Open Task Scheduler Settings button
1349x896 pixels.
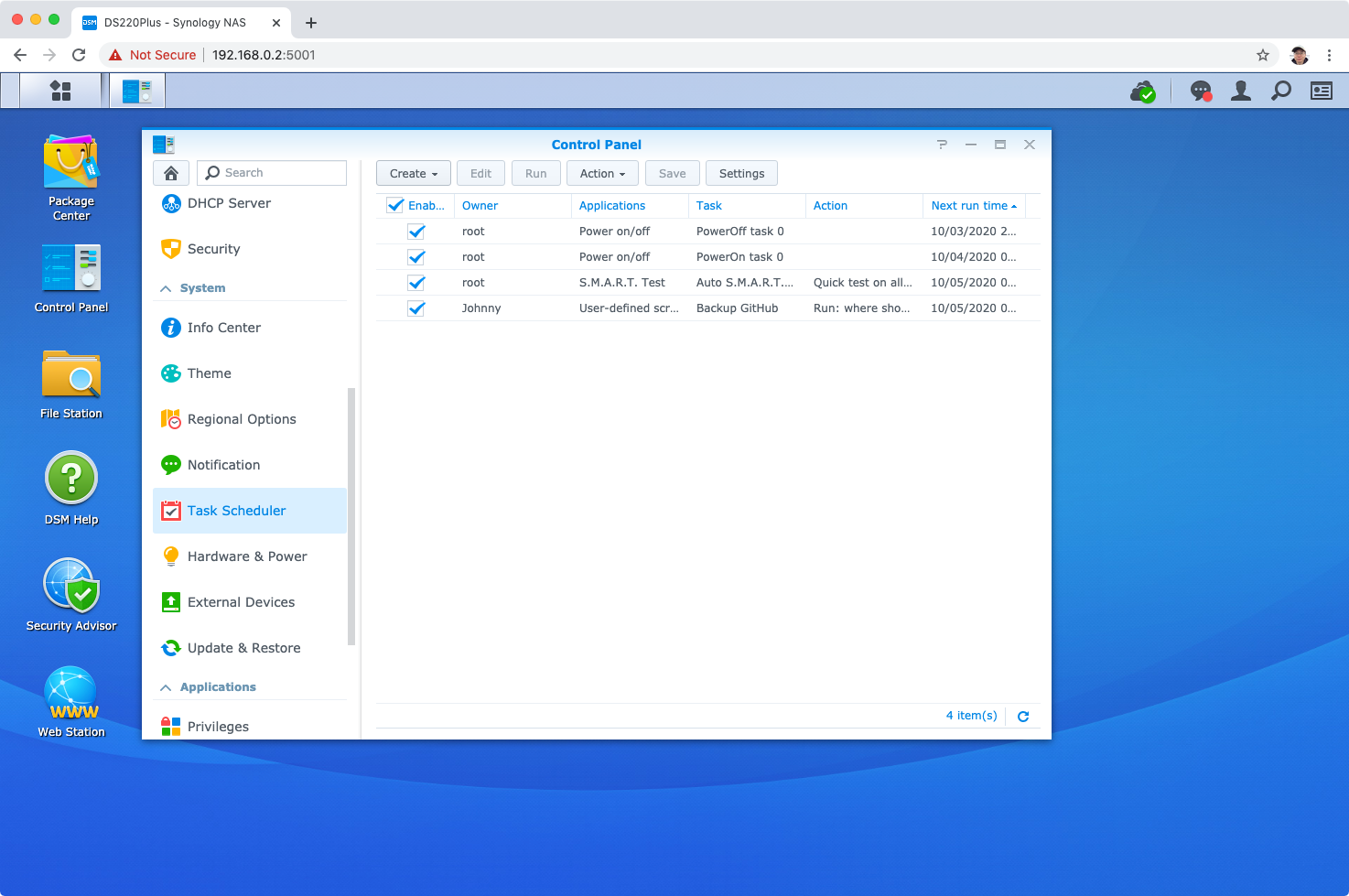point(742,174)
